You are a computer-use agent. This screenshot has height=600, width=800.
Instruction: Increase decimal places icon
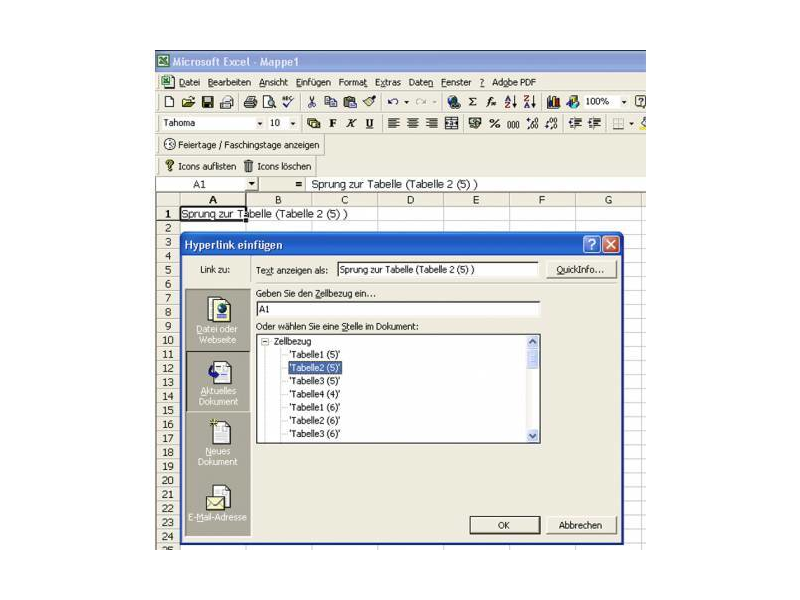532,123
